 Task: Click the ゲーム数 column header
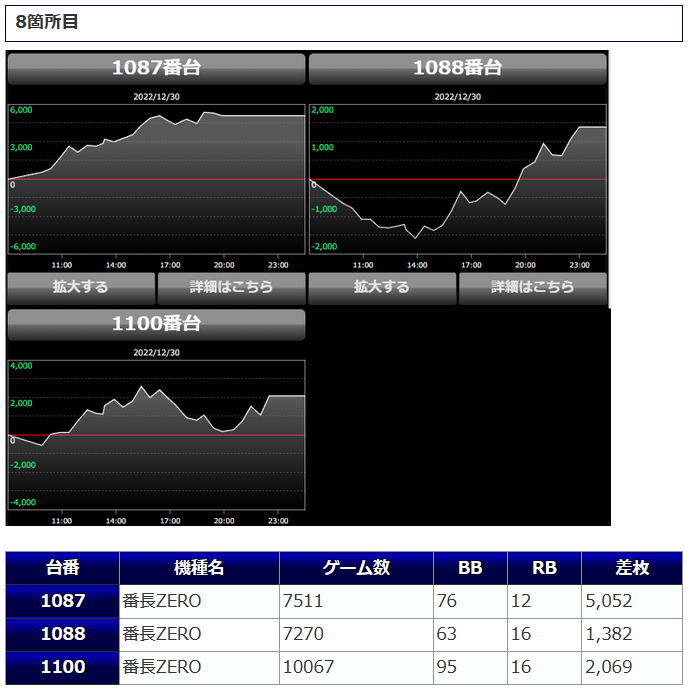coord(357,568)
